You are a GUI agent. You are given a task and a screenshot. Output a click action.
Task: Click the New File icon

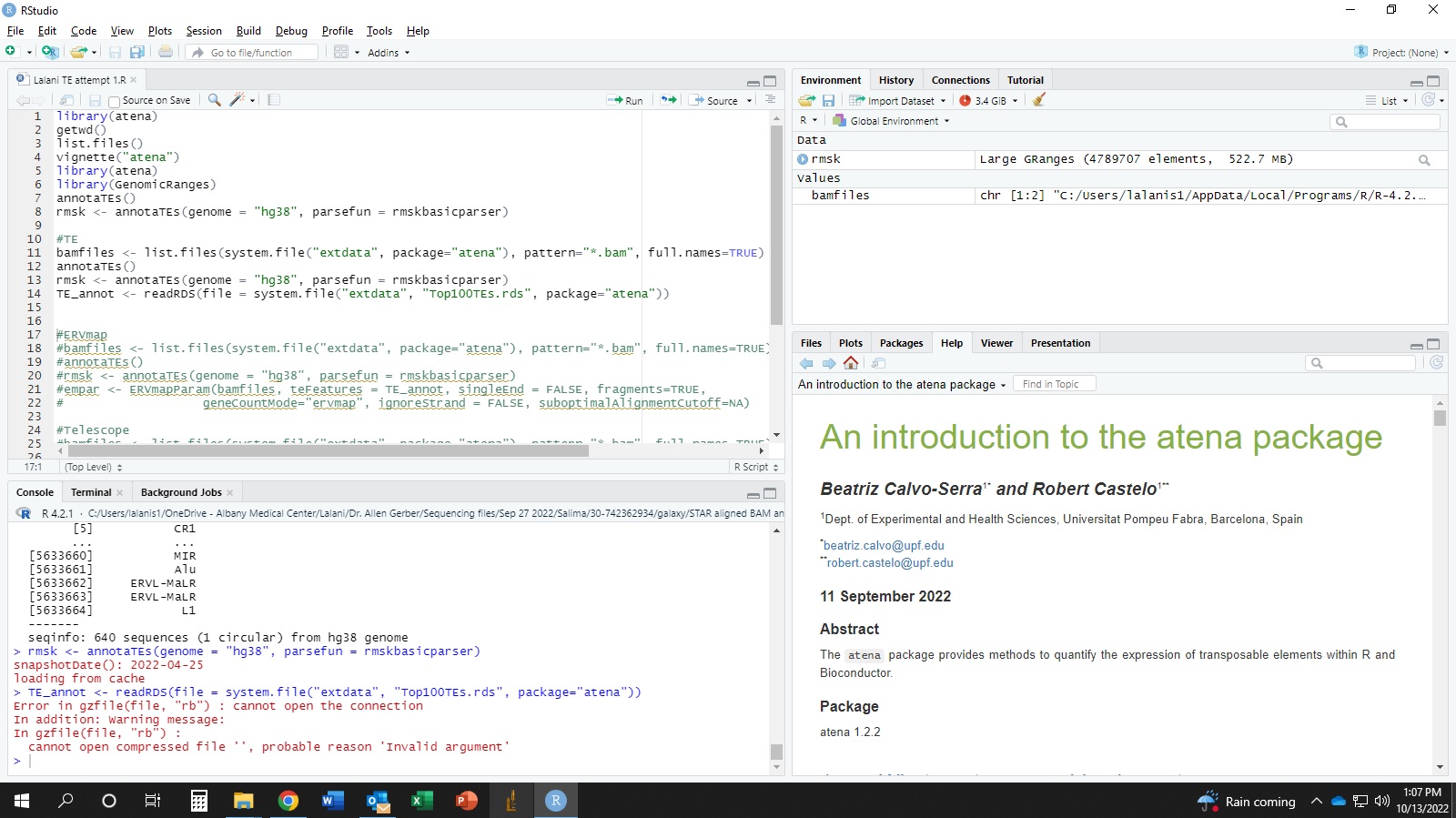[11, 52]
